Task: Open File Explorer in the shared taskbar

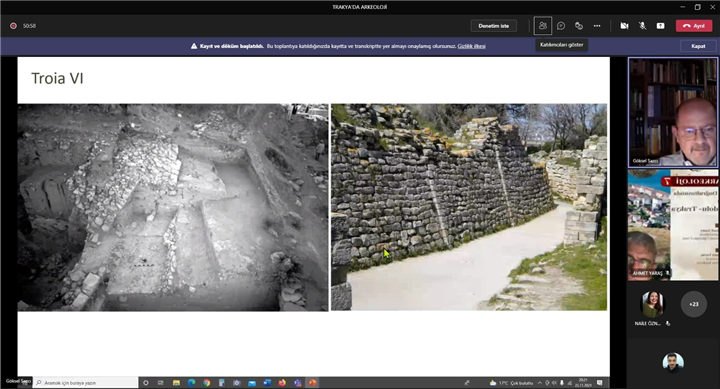Action: [x=176, y=383]
